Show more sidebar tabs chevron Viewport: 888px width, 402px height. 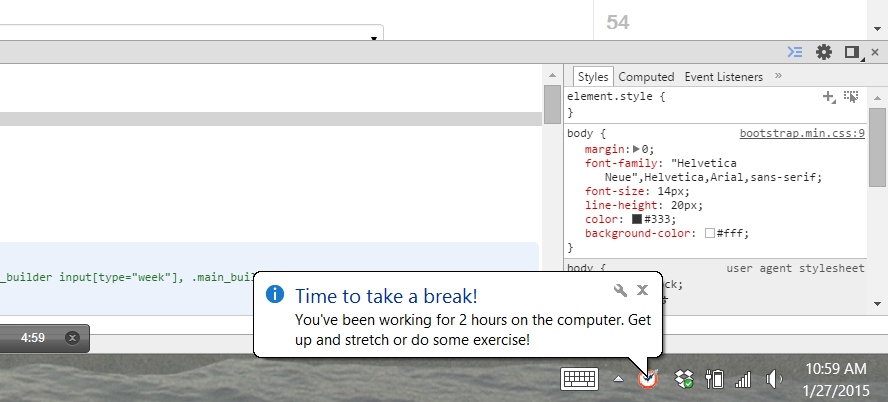click(778, 76)
